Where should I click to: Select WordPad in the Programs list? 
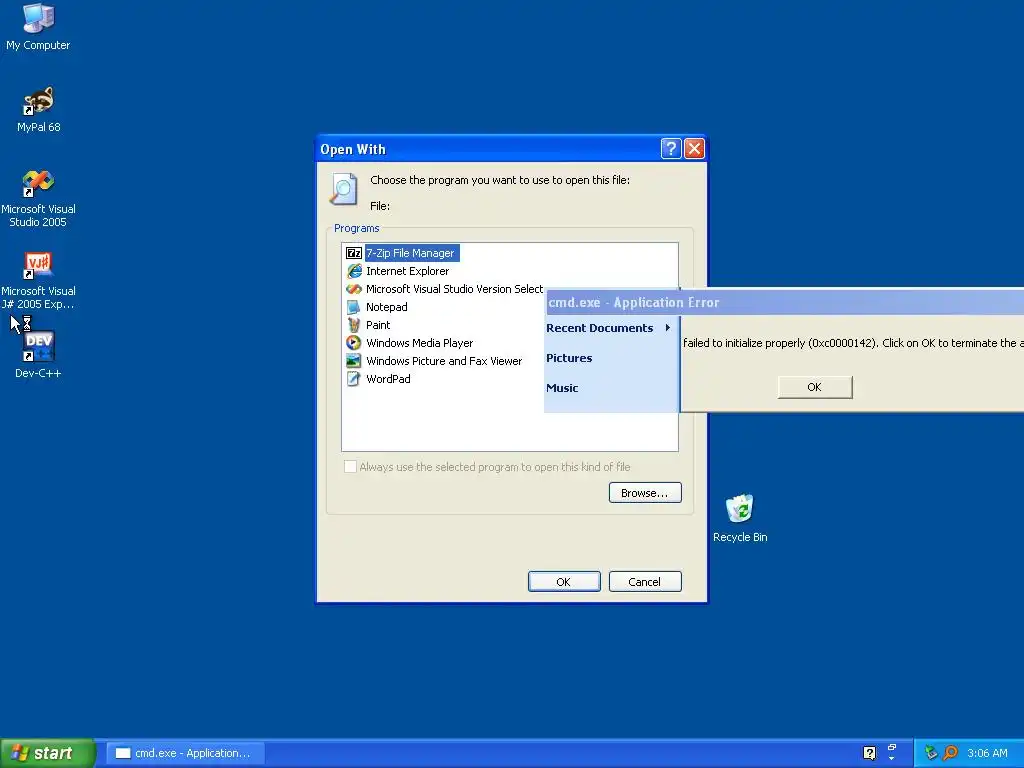[388, 379]
